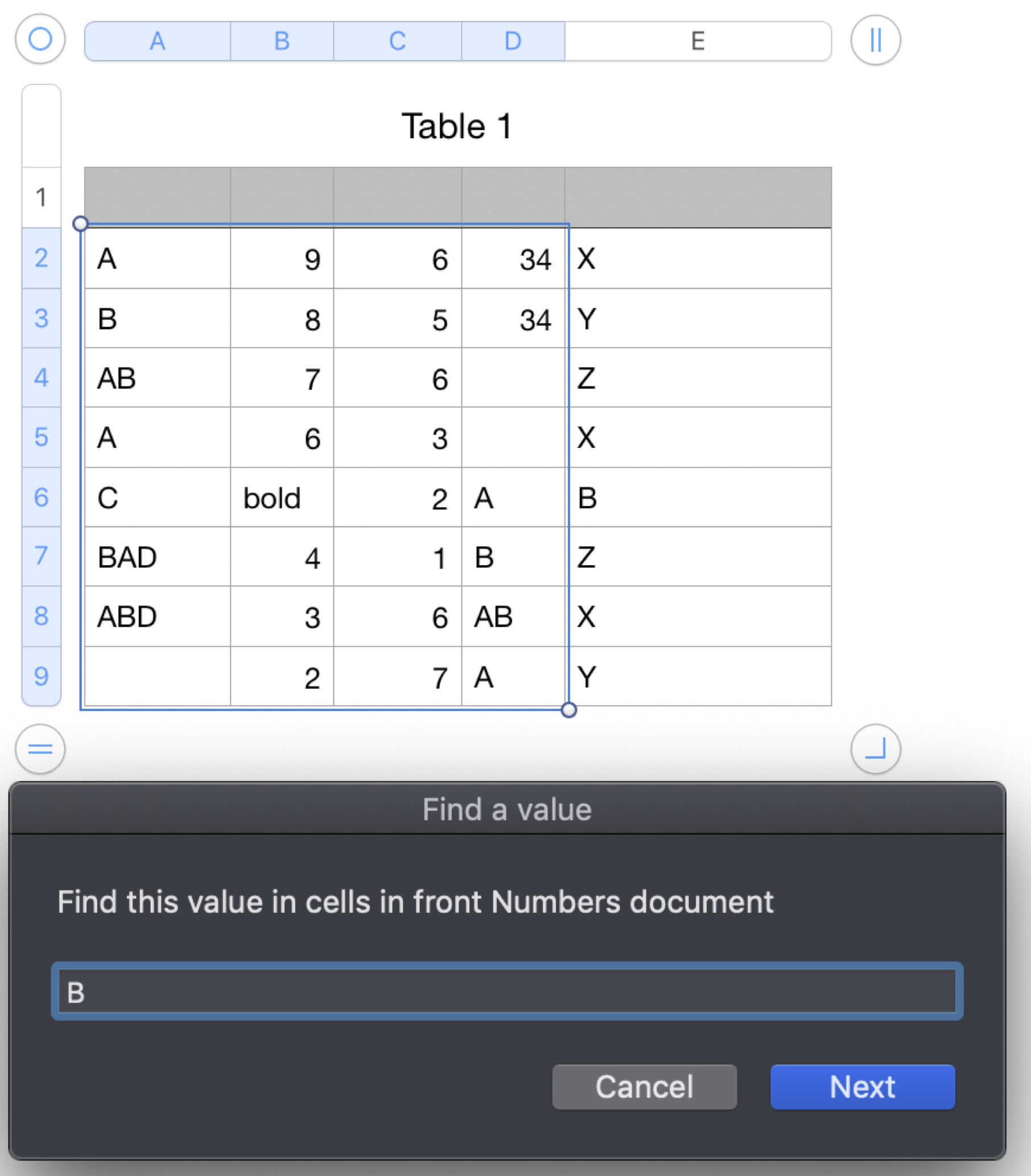Select row 1 header
1031x1176 pixels.
pos(41,198)
